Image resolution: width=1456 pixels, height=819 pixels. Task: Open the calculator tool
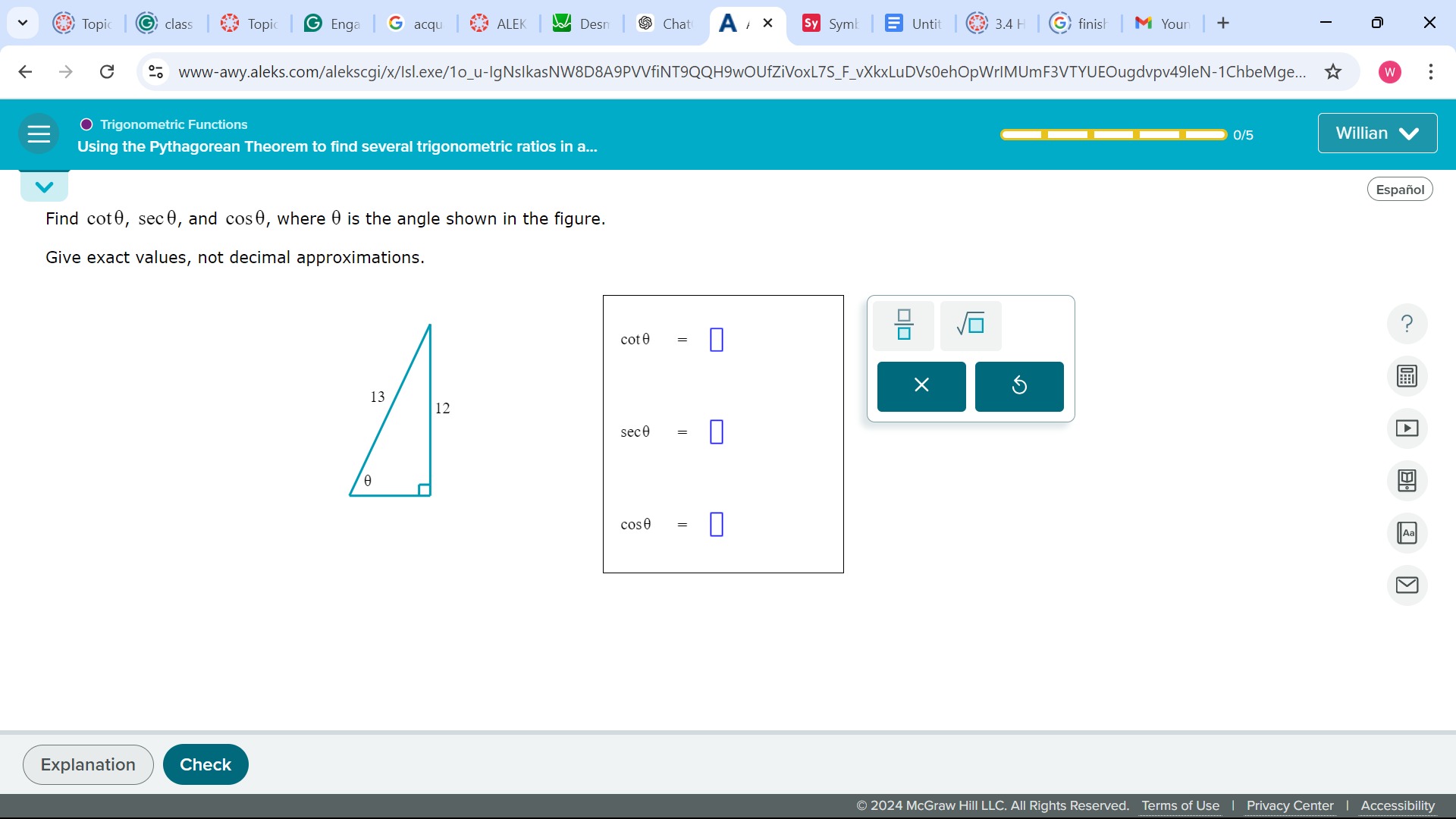1407,376
